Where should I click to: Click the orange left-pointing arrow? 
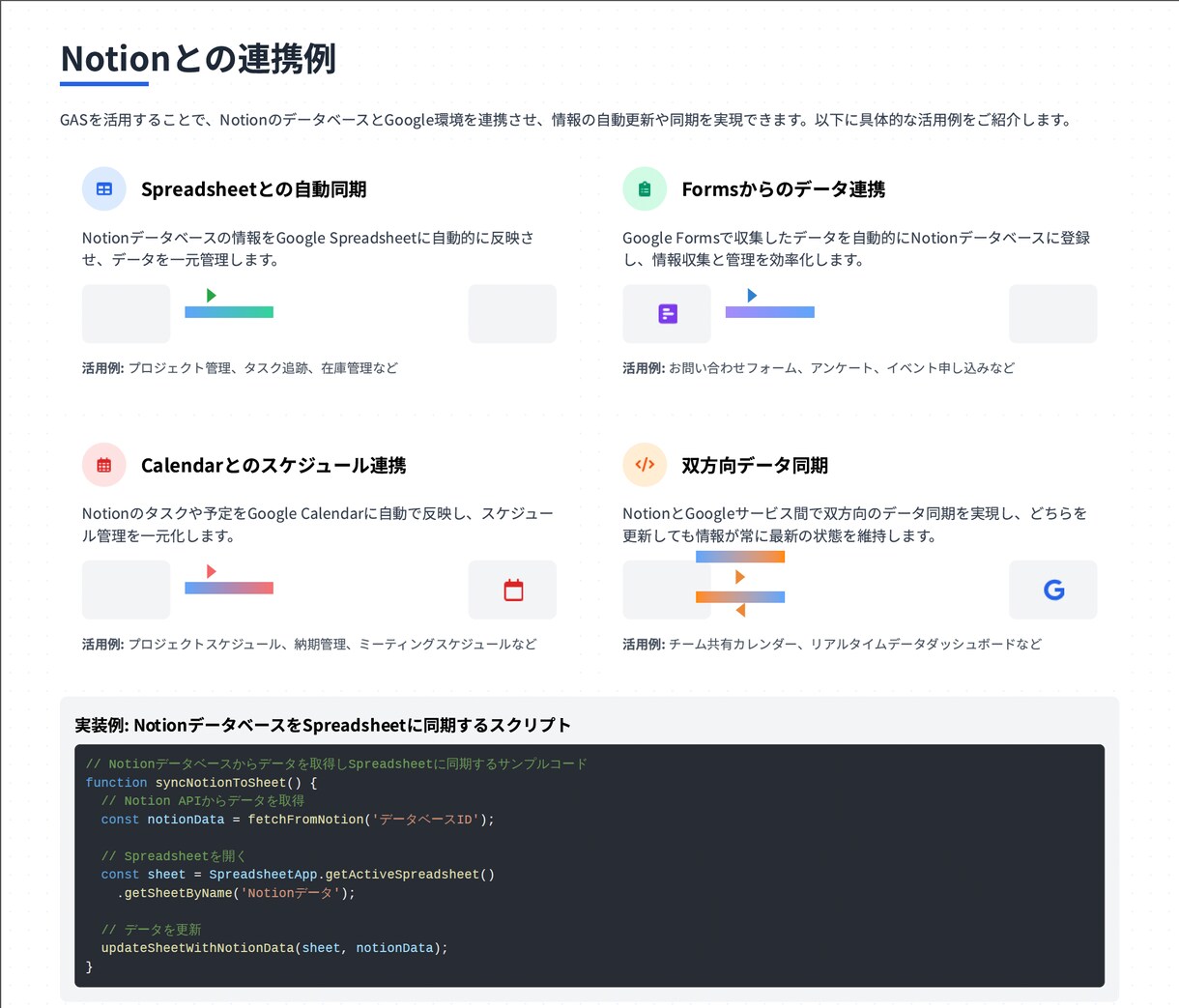[x=740, y=611]
